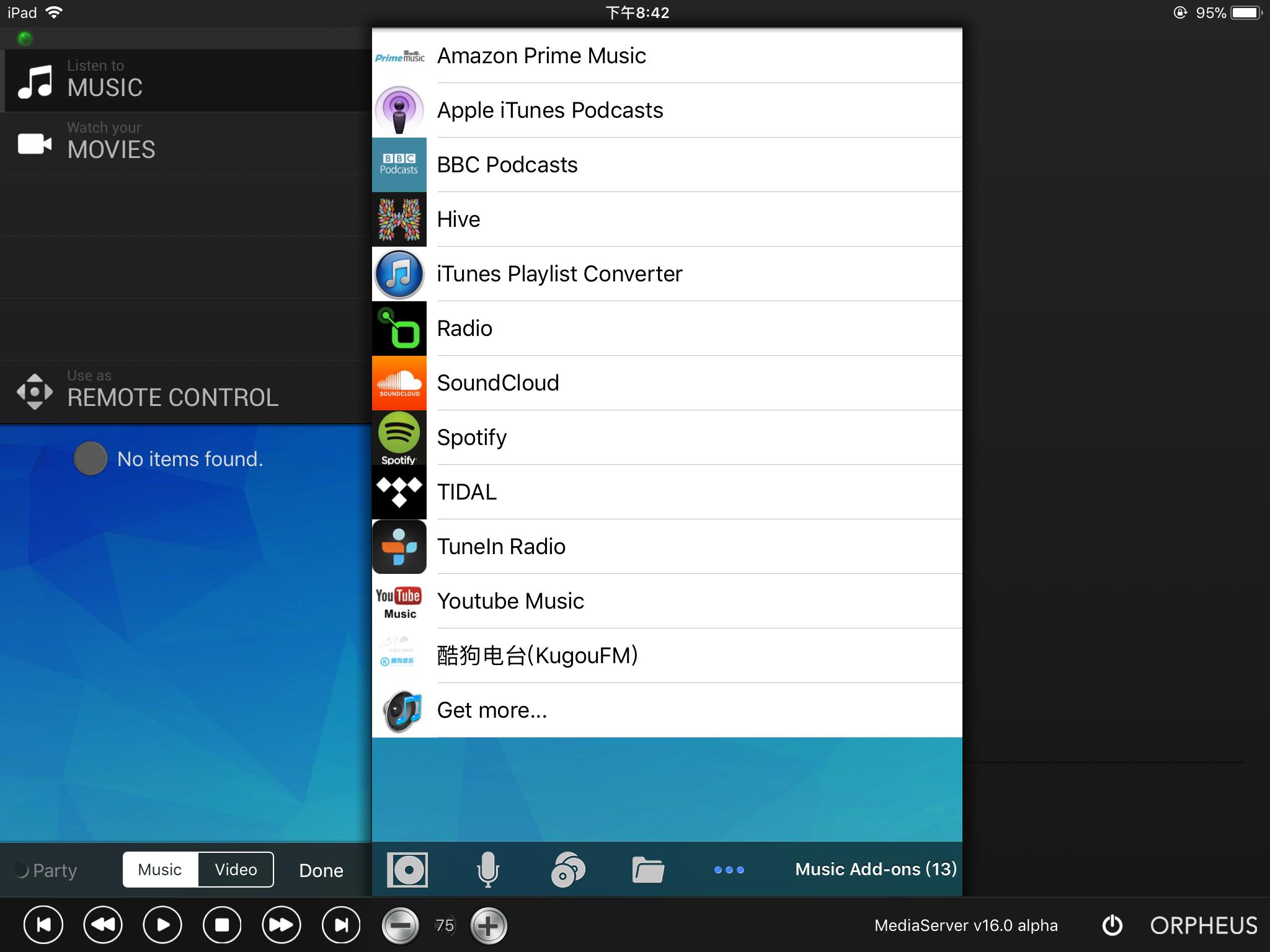
Task: Tap the music note icon
Action: (x=35, y=82)
